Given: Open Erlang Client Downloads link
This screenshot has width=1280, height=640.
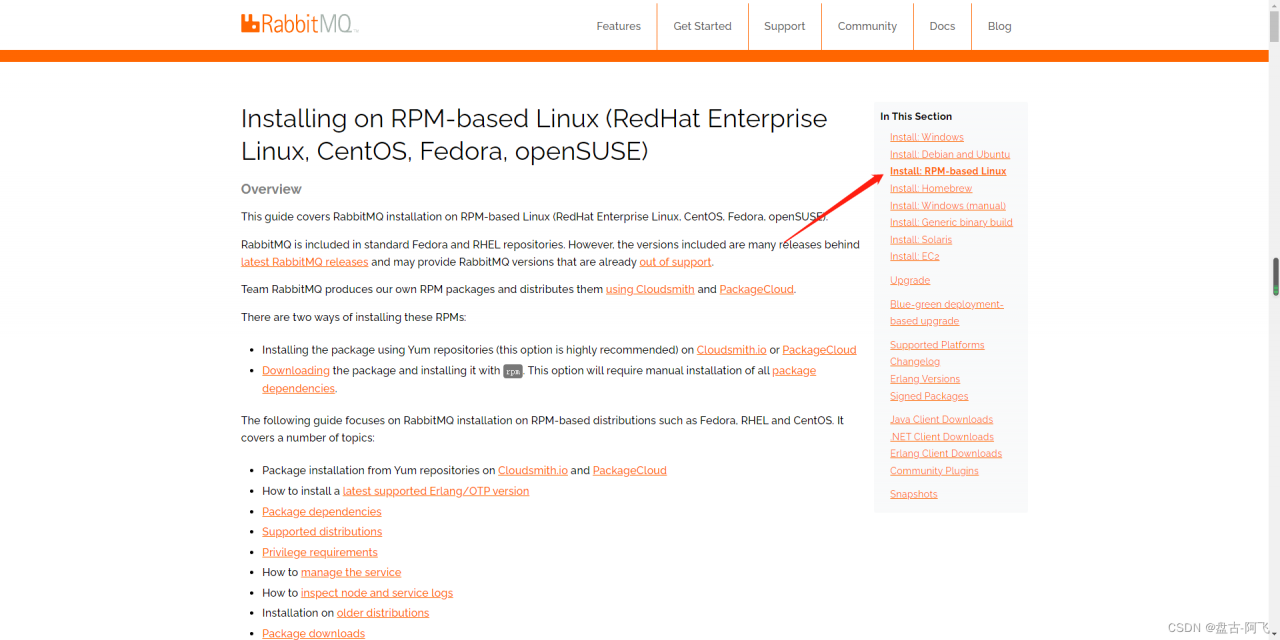Looking at the screenshot, I should pos(946,453).
